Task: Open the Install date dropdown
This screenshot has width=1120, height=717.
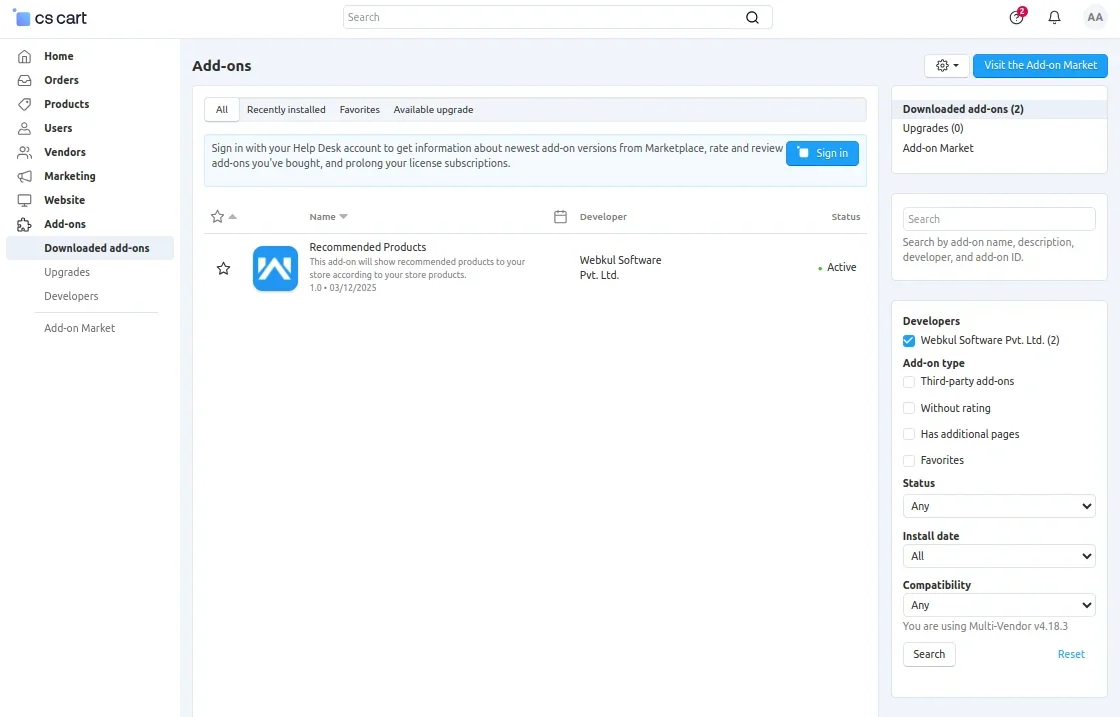Action: click(x=998, y=556)
